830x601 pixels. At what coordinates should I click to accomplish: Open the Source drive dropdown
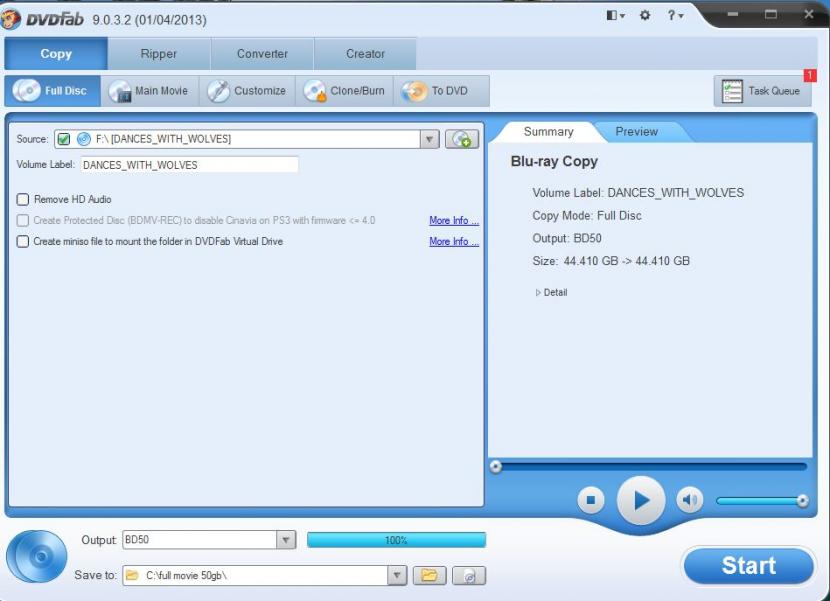pos(429,139)
